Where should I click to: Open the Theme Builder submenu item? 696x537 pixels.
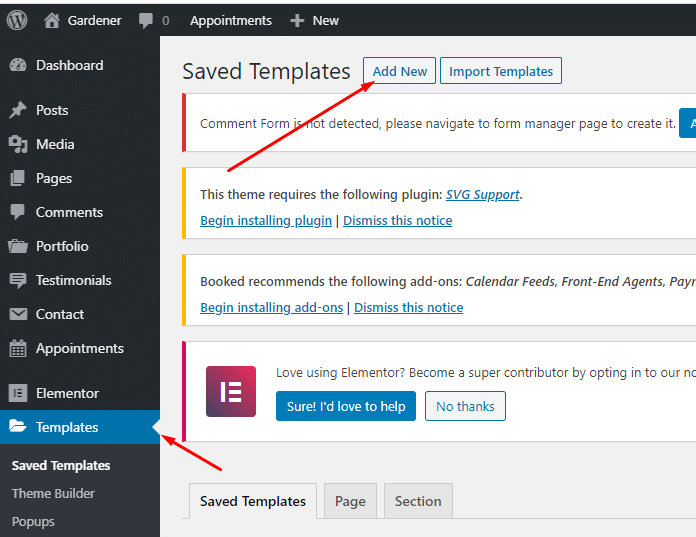tap(53, 494)
